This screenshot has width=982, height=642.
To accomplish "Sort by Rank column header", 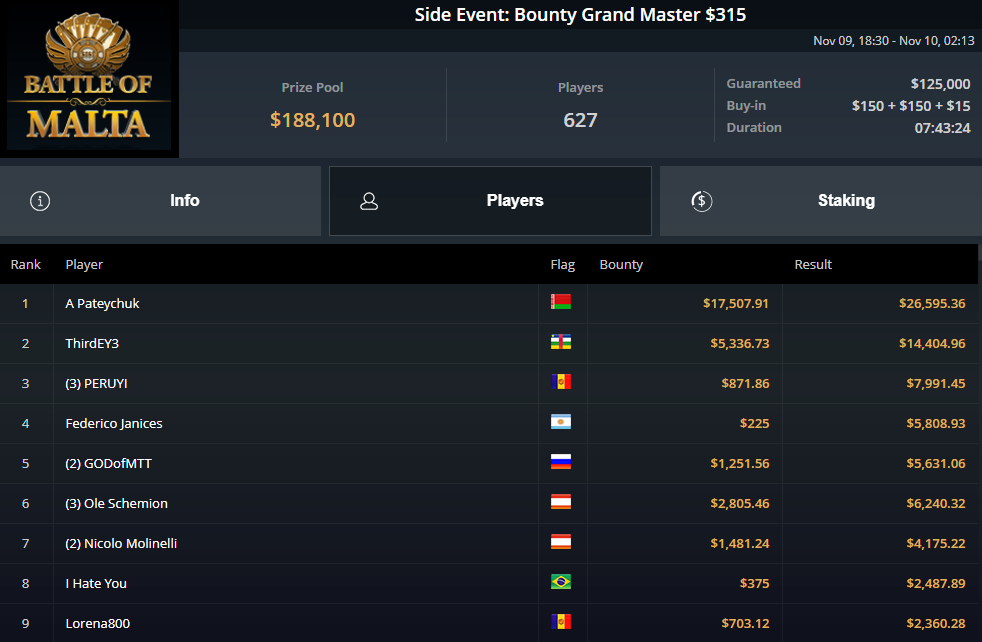I will pos(26,265).
